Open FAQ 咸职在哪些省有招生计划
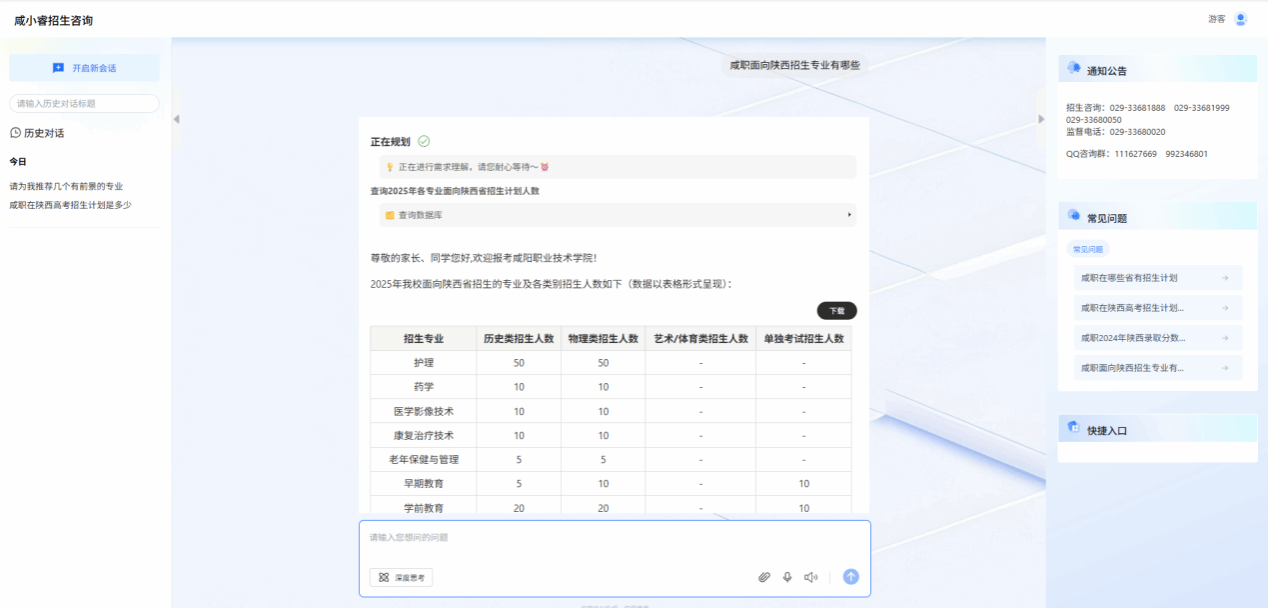 click(1158, 278)
